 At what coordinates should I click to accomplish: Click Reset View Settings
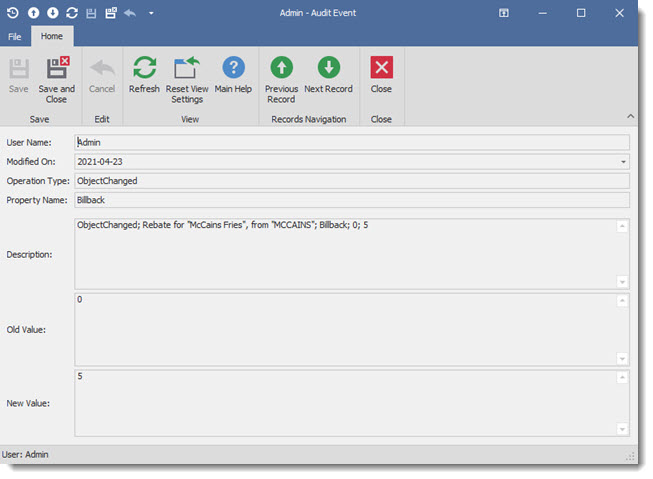click(x=187, y=80)
